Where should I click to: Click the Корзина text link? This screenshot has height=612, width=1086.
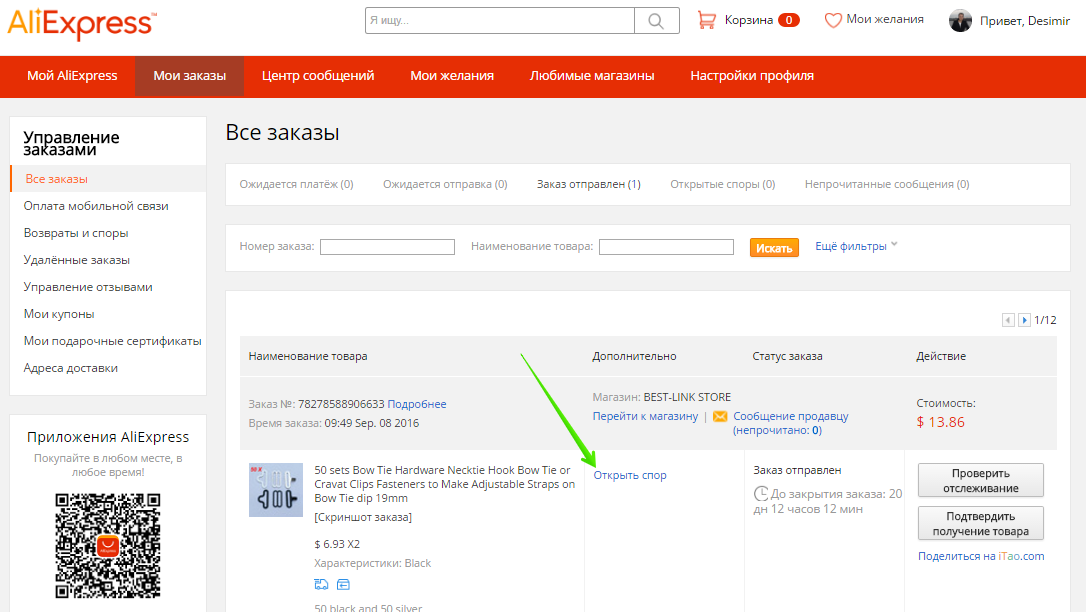(749, 20)
